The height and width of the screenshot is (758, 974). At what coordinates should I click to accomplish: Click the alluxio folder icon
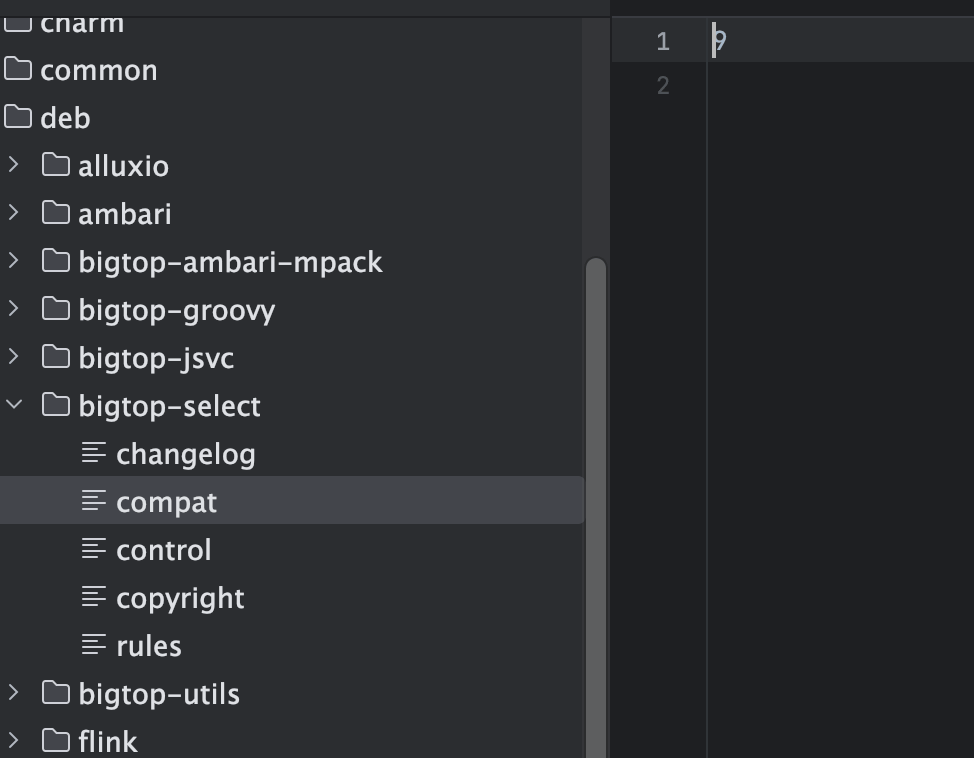click(56, 165)
